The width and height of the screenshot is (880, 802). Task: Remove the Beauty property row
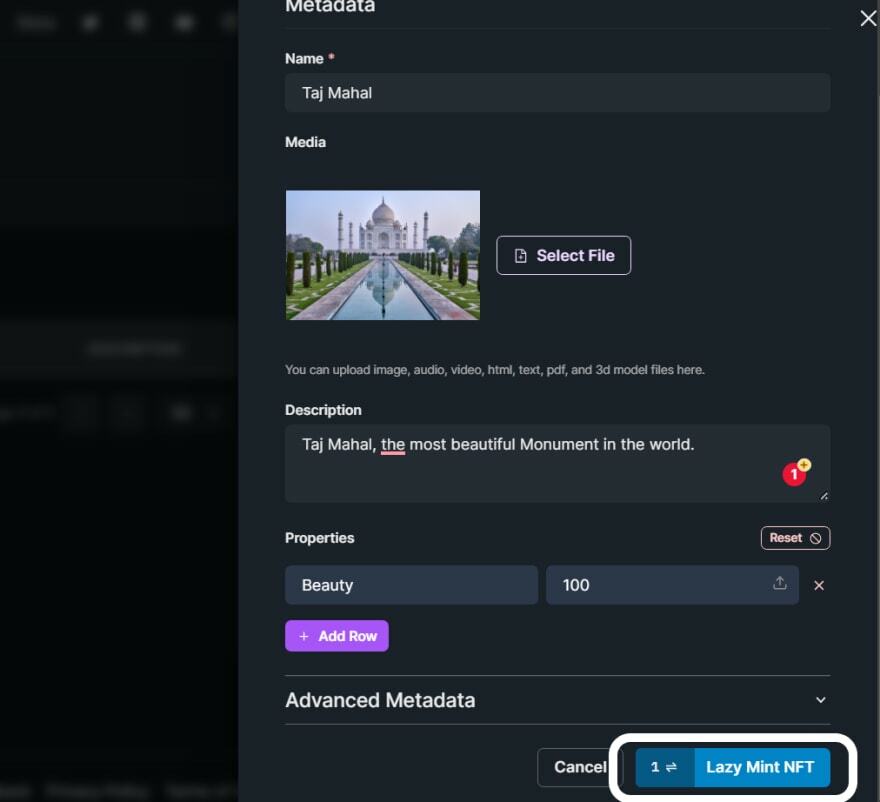tap(819, 585)
